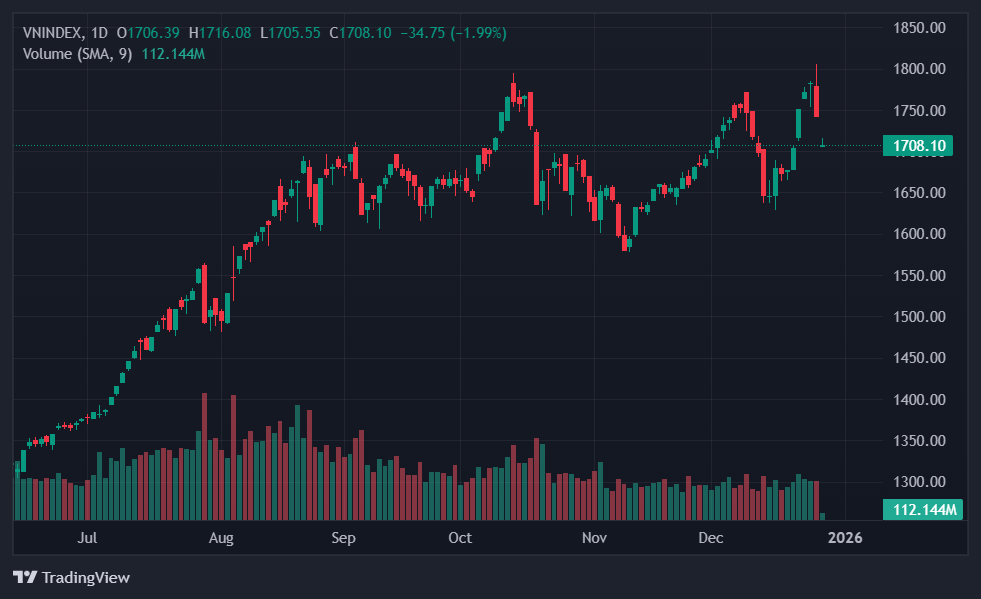Select the Oct marker on time axis
Viewport: 981px width, 599px height.
click(x=460, y=539)
